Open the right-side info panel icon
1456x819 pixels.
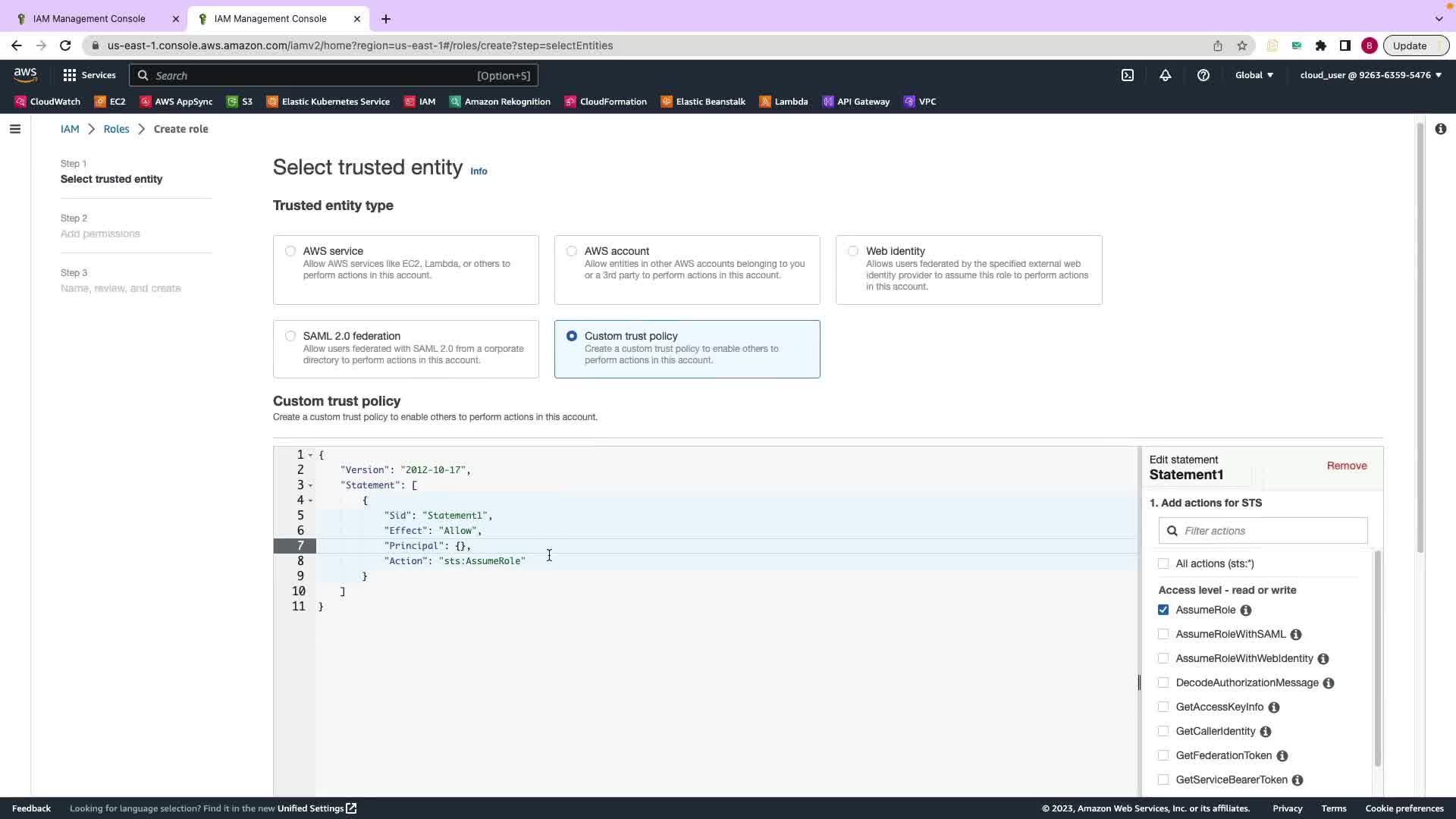1441,129
